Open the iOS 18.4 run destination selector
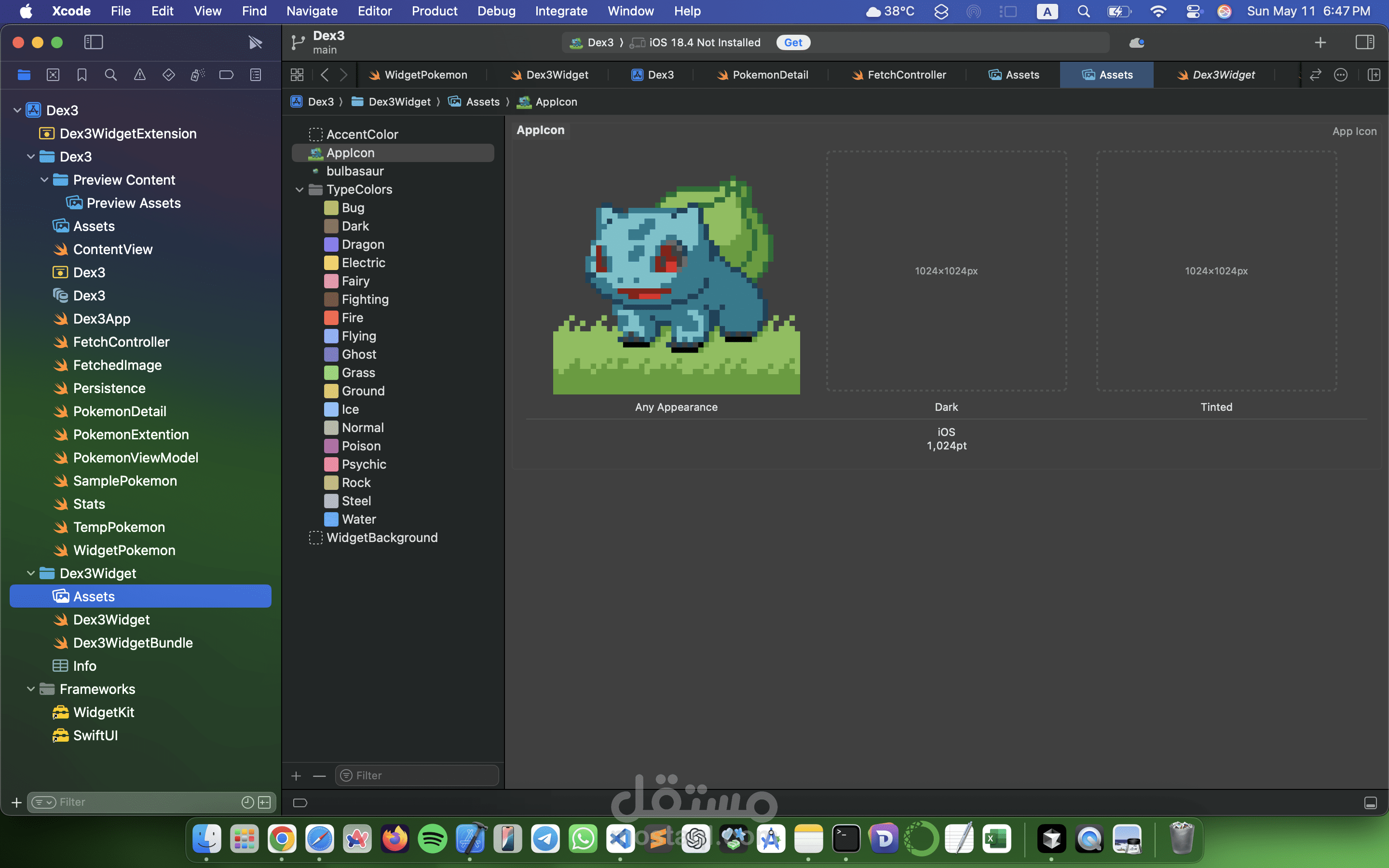Screen dimensions: 1389x868 click(x=695, y=42)
